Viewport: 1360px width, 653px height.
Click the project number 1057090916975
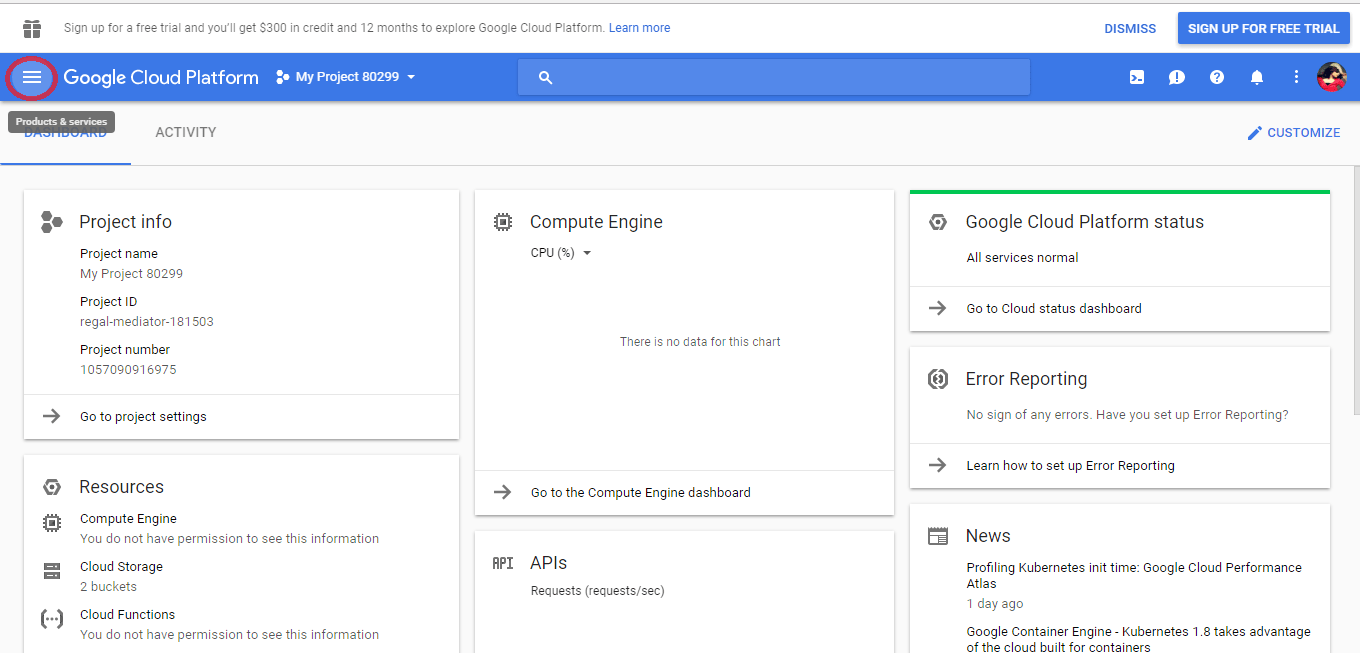(128, 370)
